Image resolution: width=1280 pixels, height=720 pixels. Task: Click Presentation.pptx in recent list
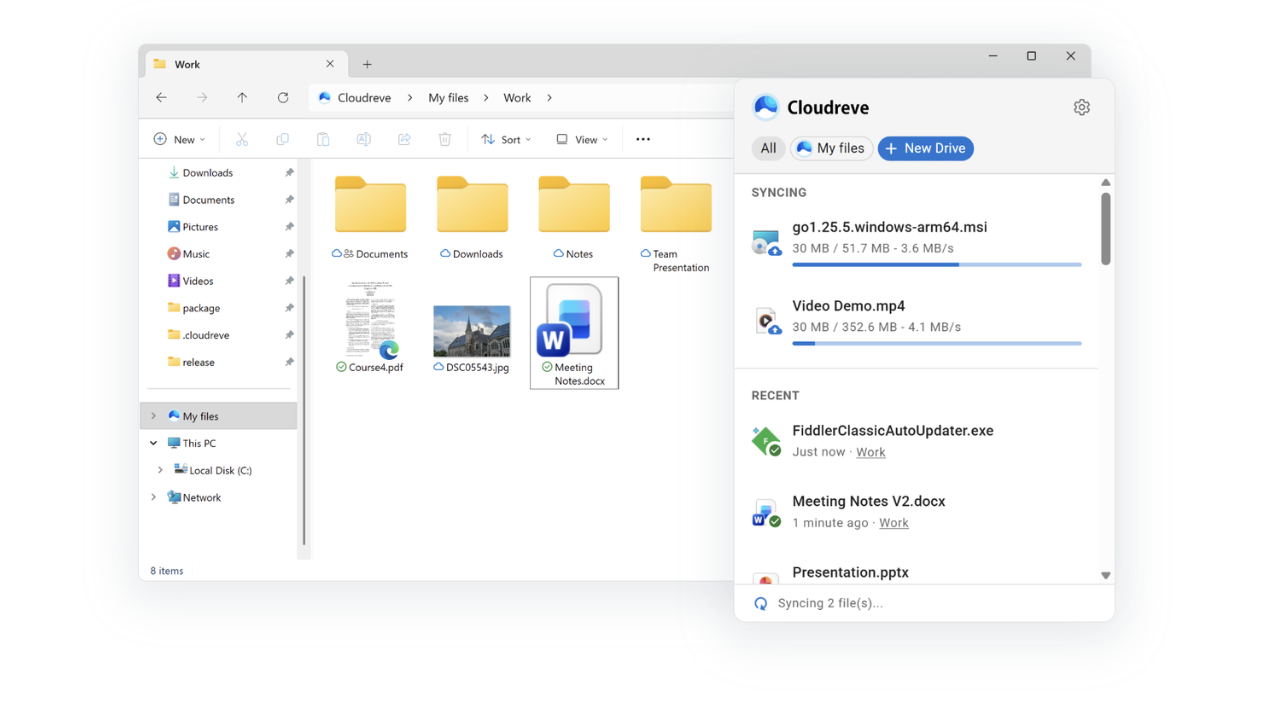850,573
